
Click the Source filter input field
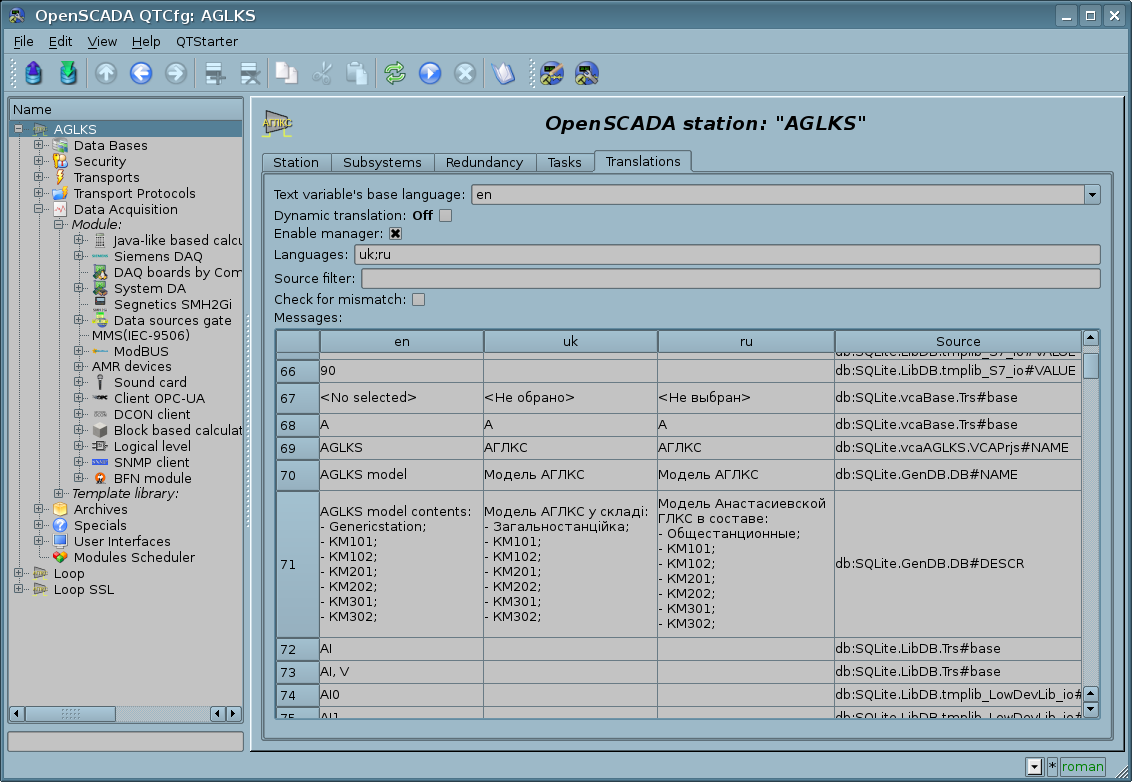point(731,278)
